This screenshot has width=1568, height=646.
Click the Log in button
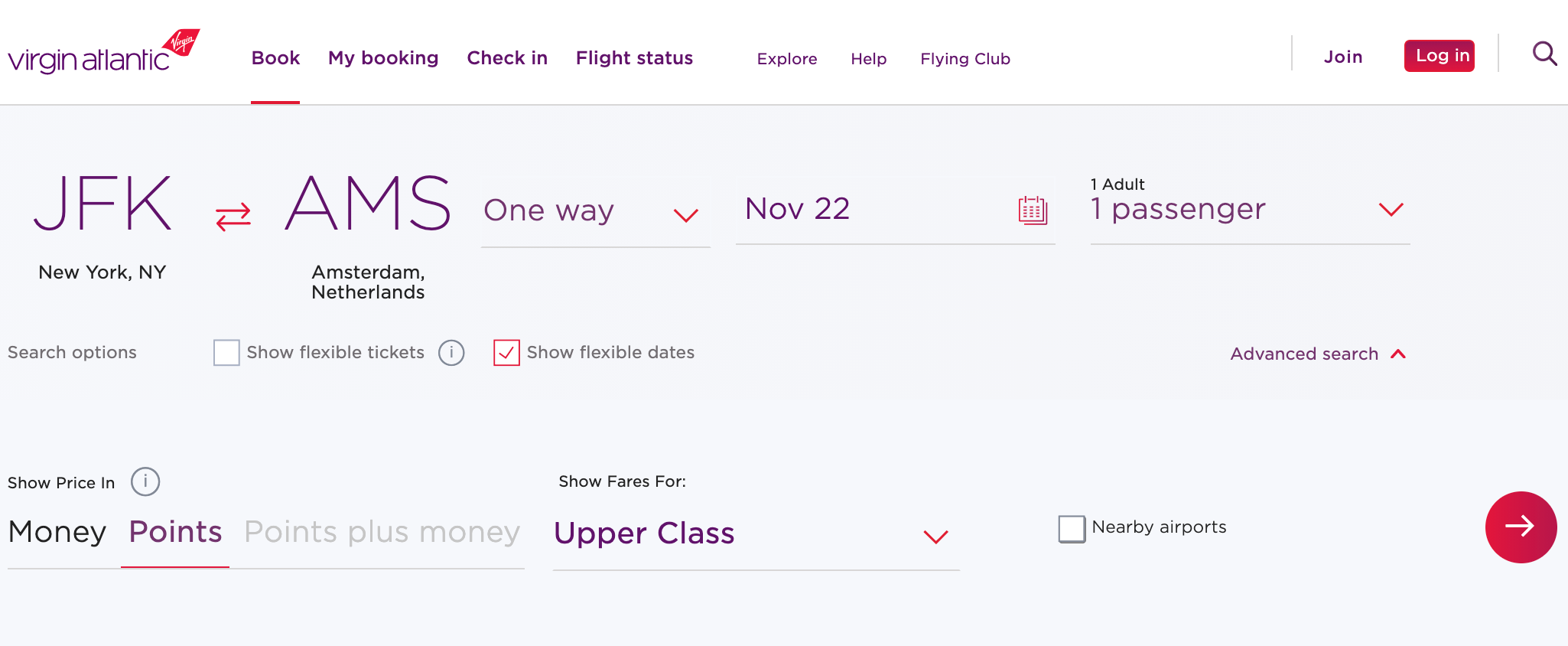click(1440, 55)
